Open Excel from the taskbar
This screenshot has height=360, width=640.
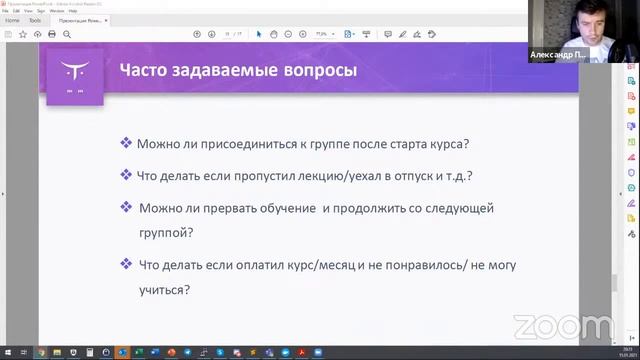[x=139, y=352]
